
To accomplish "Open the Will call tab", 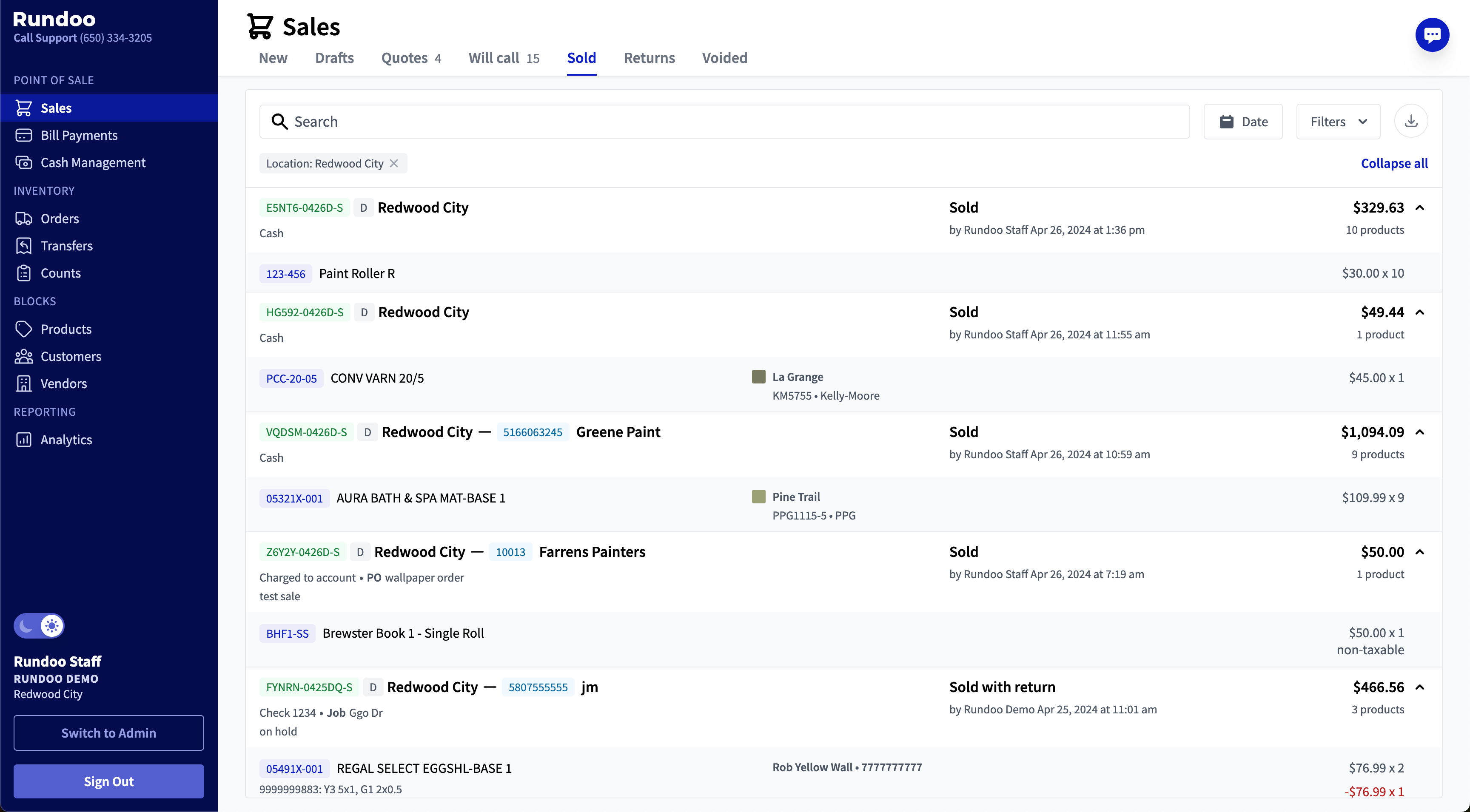I will coord(504,58).
